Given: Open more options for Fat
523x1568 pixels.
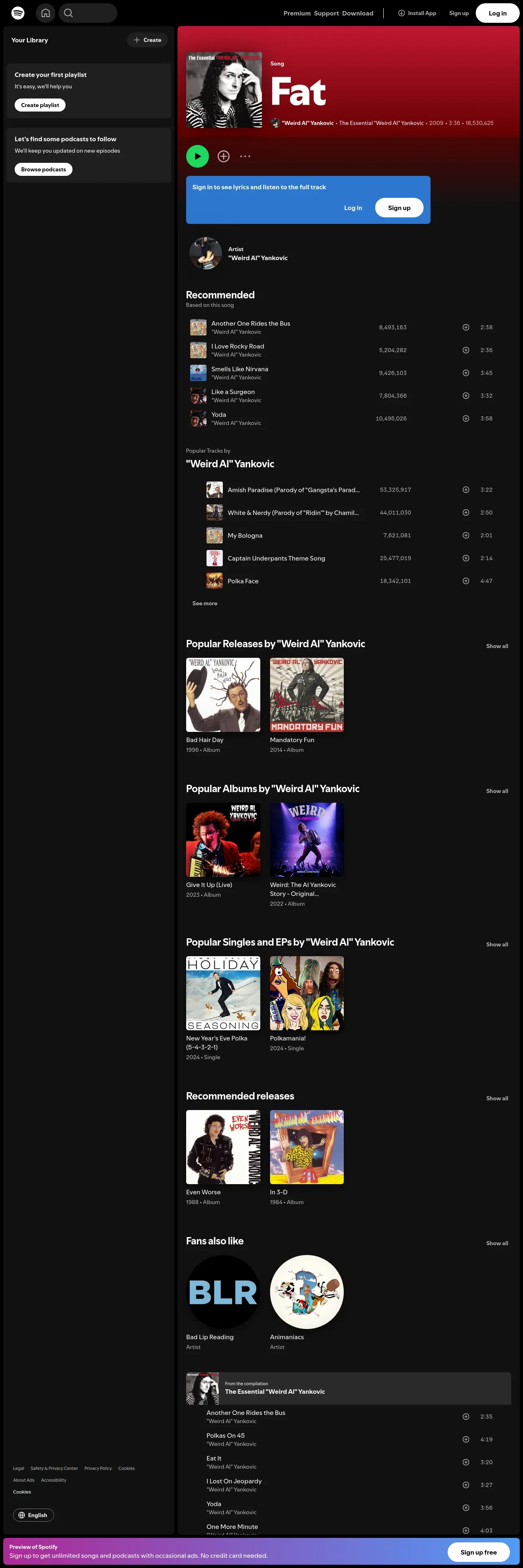Looking at the screenshot, I should coord(245,156).
